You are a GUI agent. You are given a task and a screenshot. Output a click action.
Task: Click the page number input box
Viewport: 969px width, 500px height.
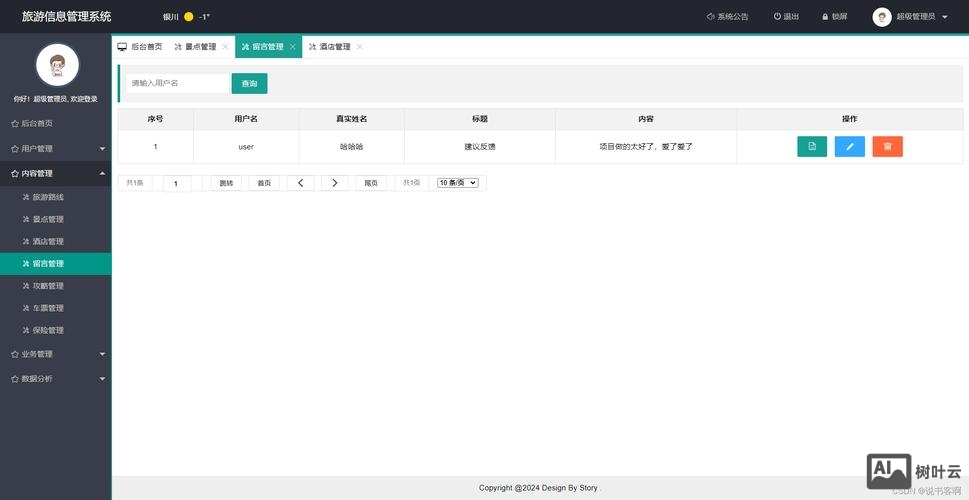[x=177, y=184]
